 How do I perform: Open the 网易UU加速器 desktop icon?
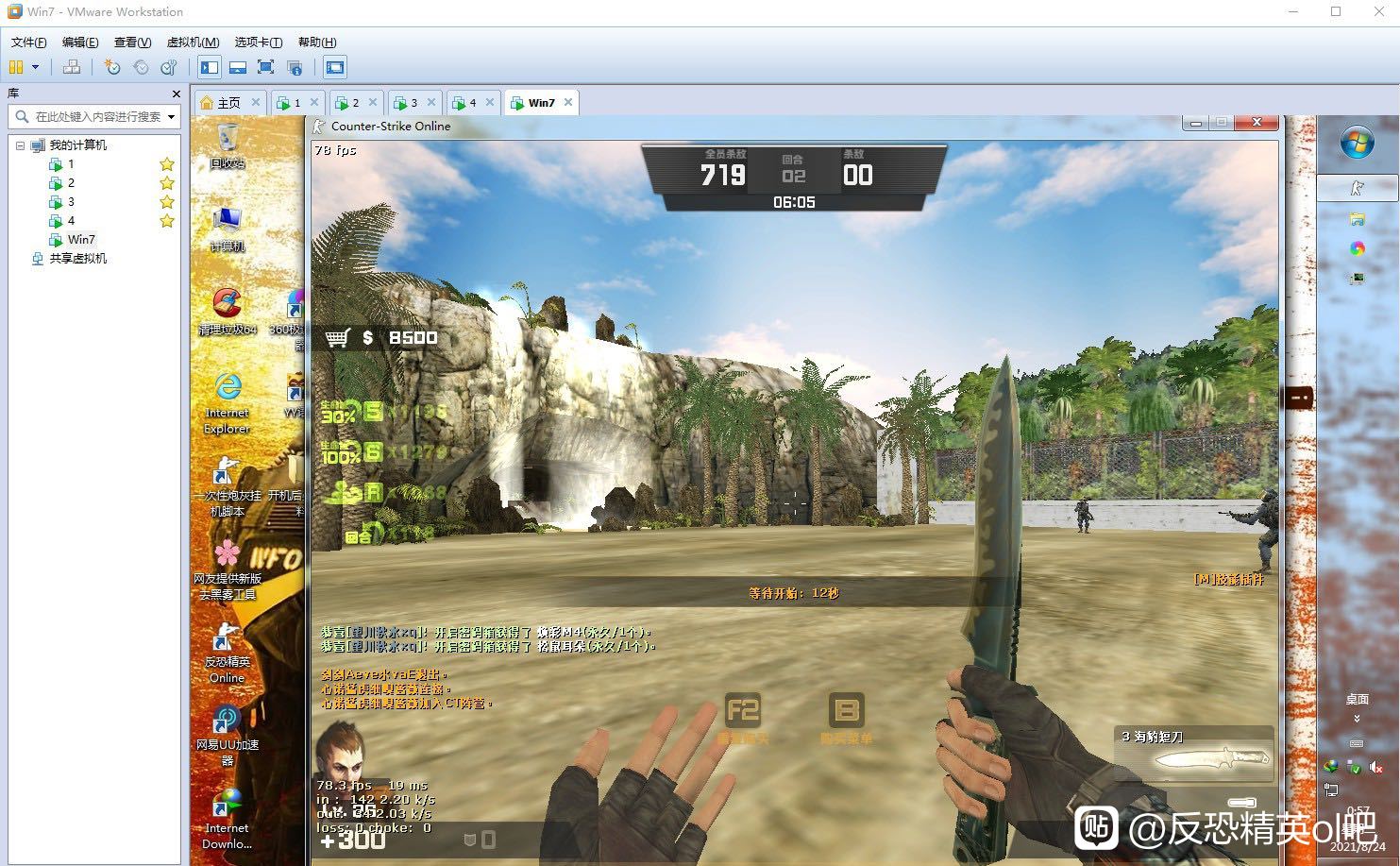227,736
